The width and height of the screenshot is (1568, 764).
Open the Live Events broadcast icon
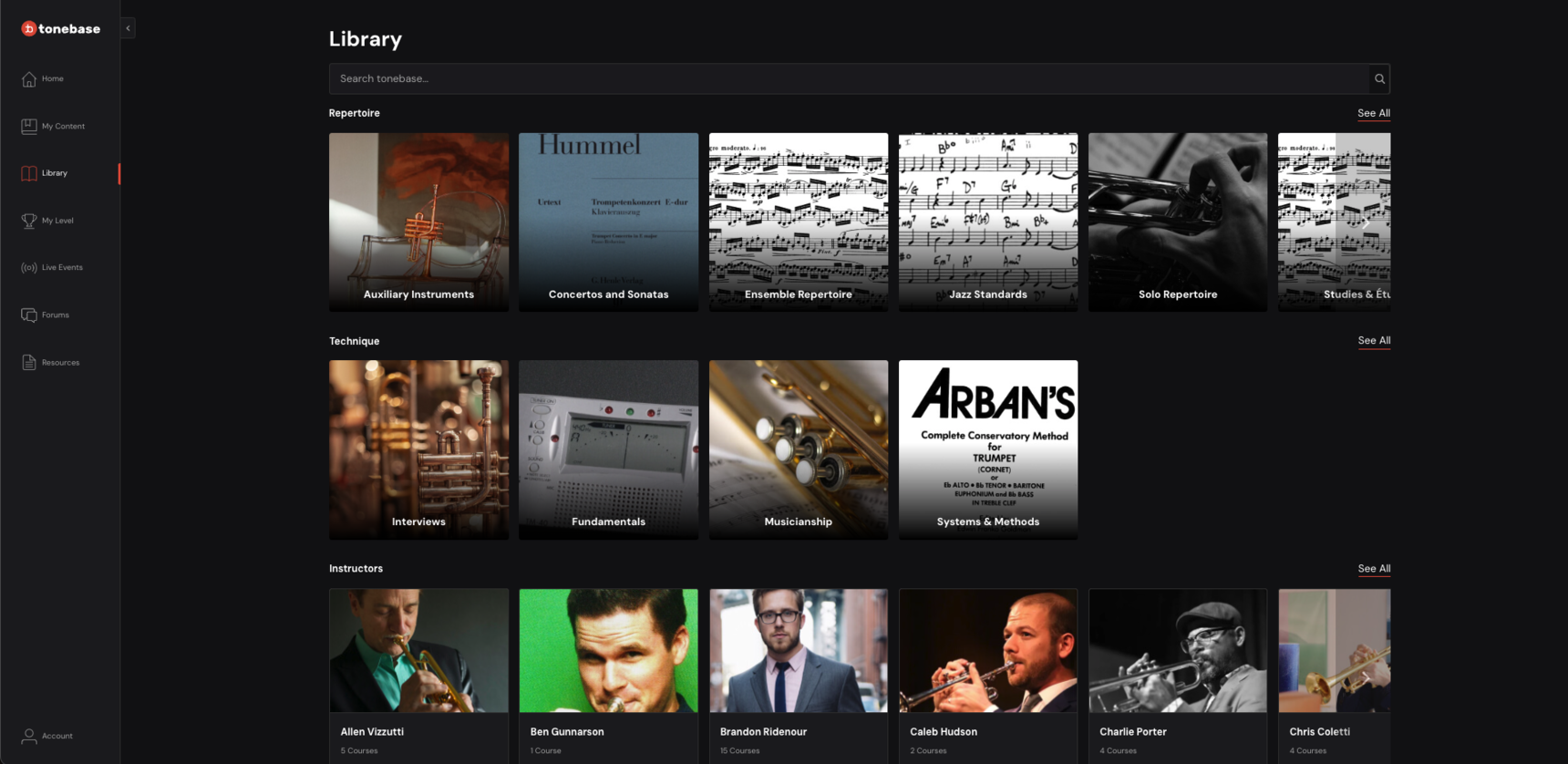pos(29,268)
